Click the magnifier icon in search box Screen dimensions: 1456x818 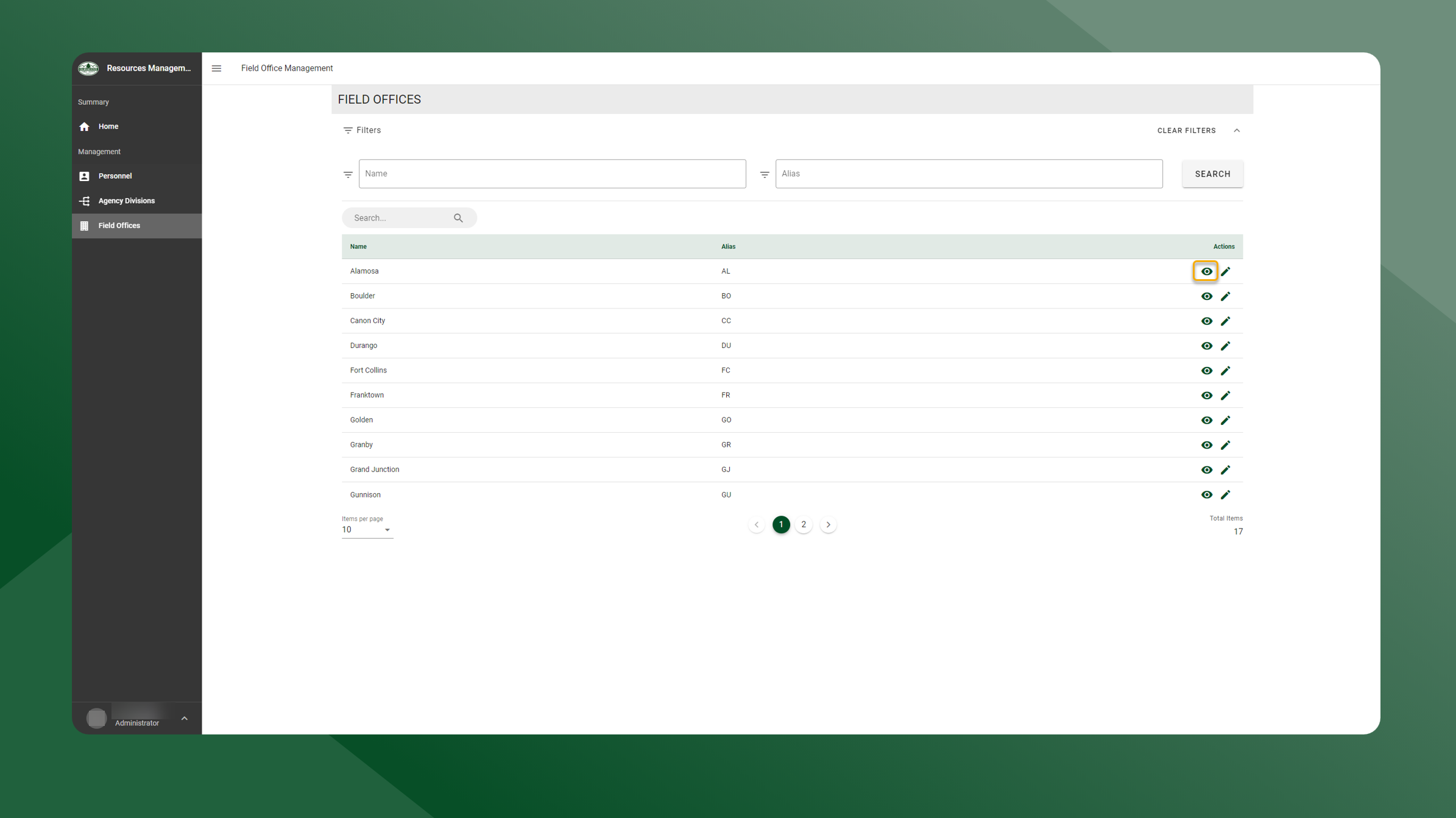[x=458, y=218]
